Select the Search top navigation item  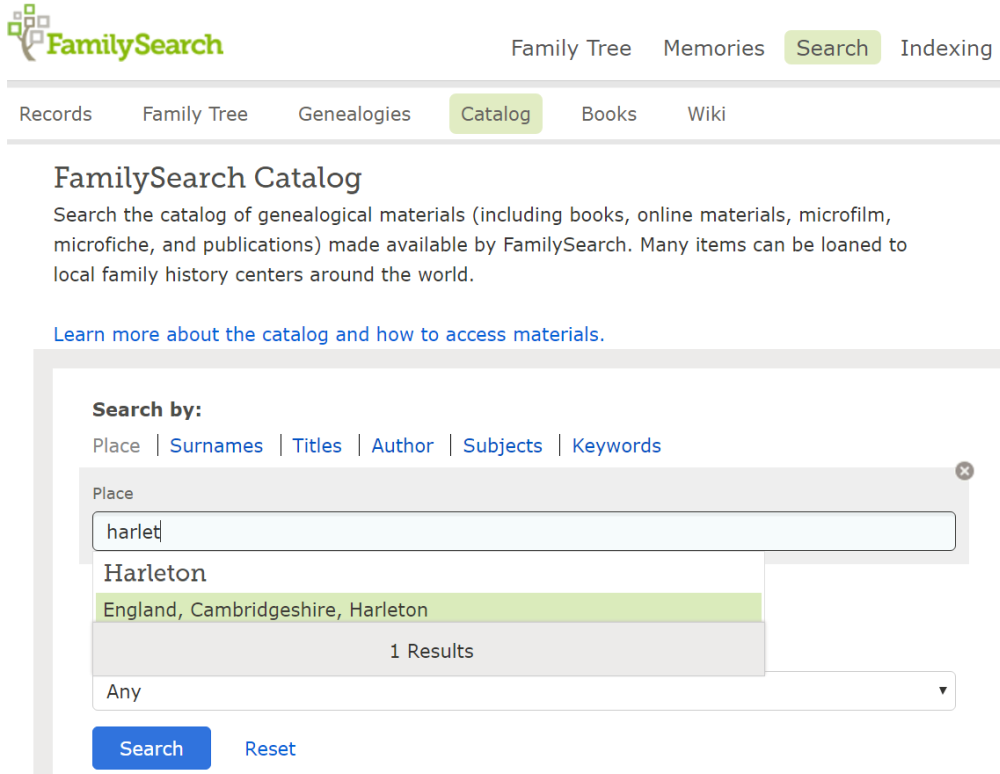[831, 48]
